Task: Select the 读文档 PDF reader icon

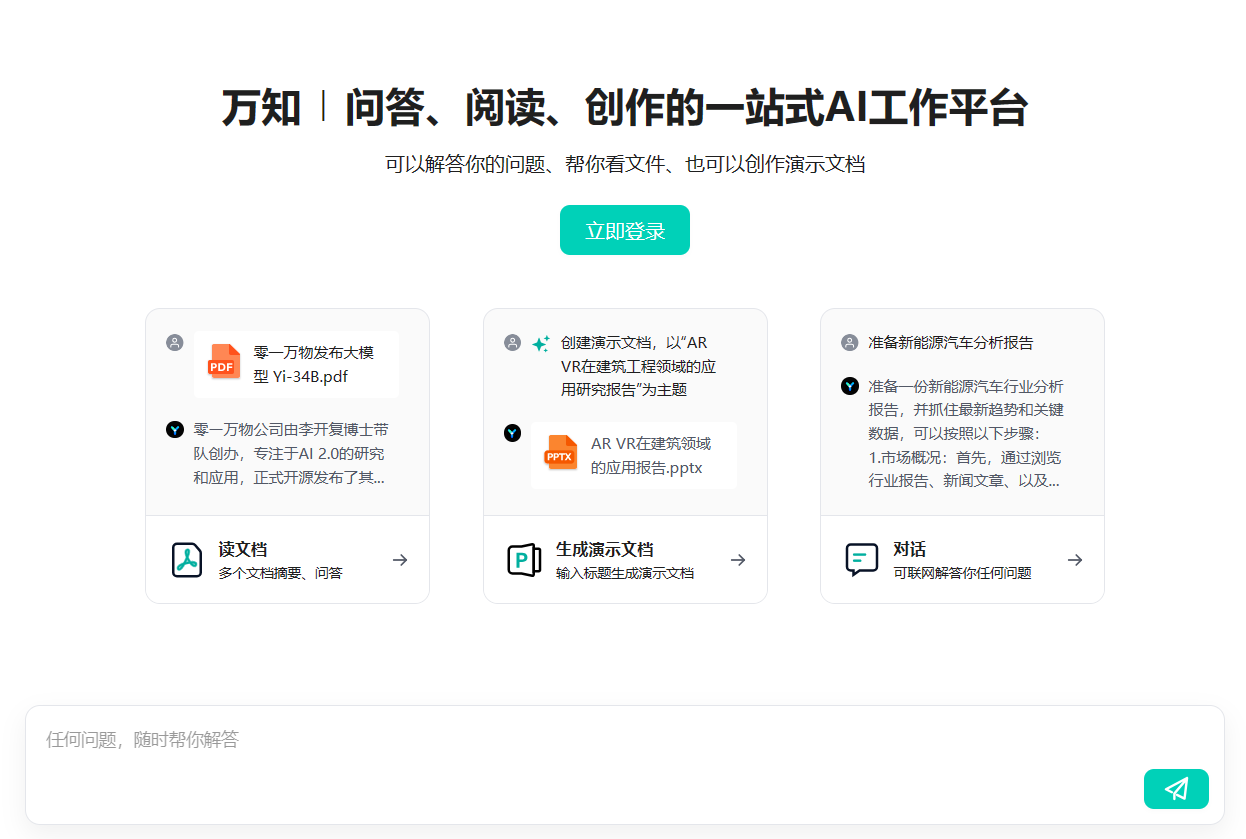Action: (186, 559)
